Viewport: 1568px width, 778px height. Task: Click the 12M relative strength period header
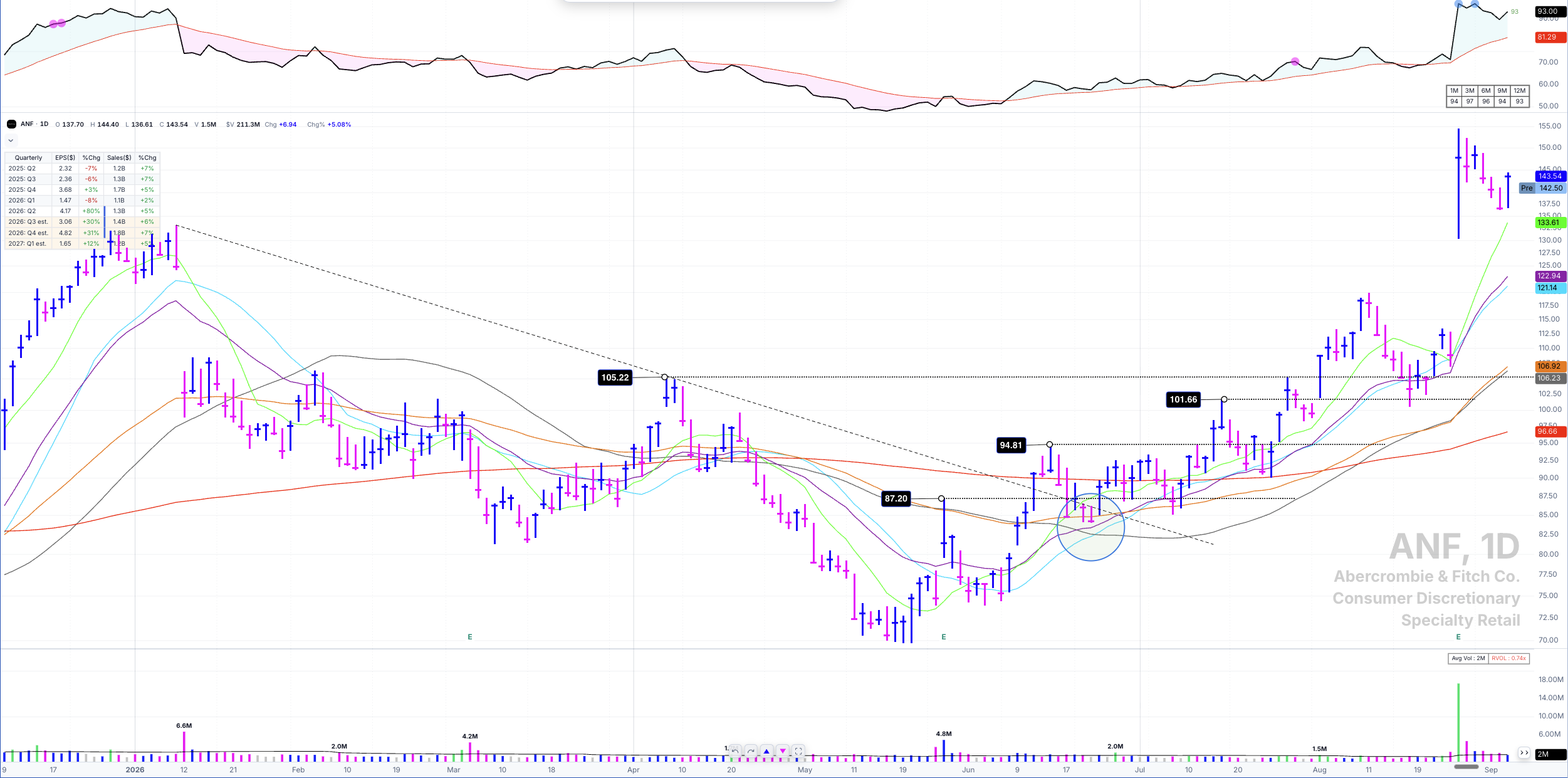(1520, 91)
